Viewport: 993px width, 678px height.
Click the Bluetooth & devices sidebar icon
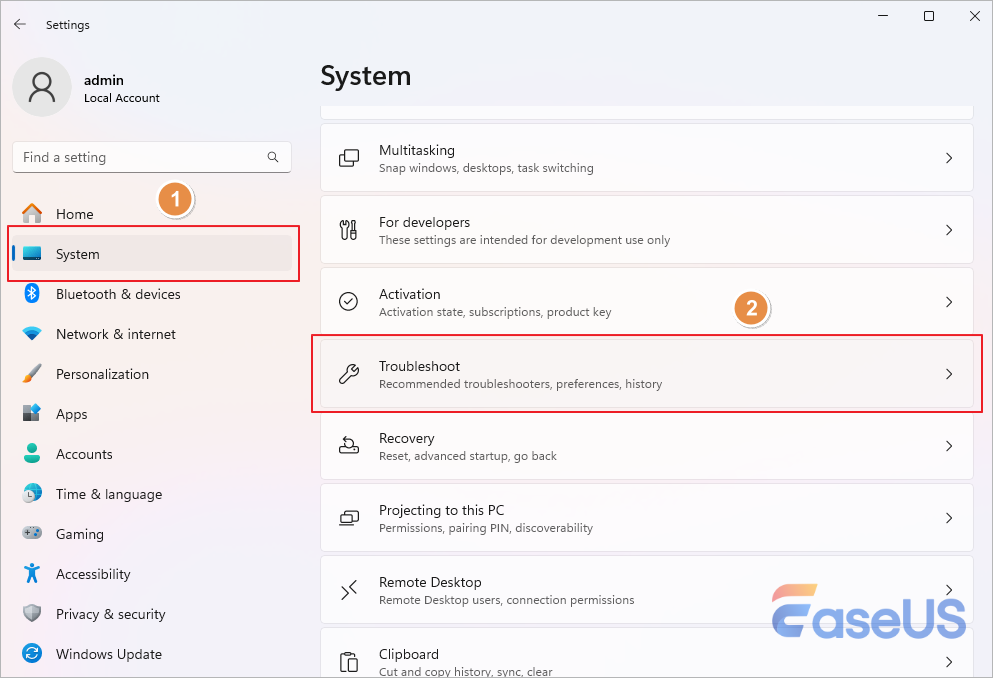click(x=32, y=294)
